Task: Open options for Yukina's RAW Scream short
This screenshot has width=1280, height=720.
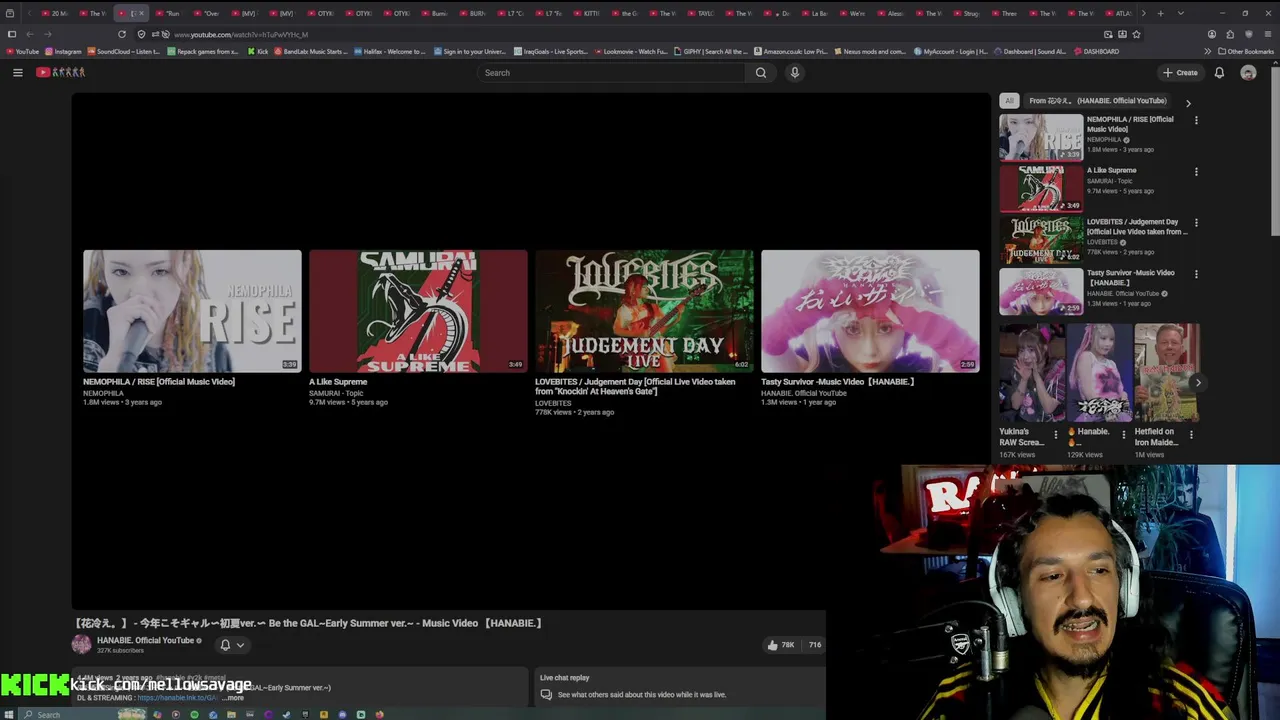Action: [1056, 435]
